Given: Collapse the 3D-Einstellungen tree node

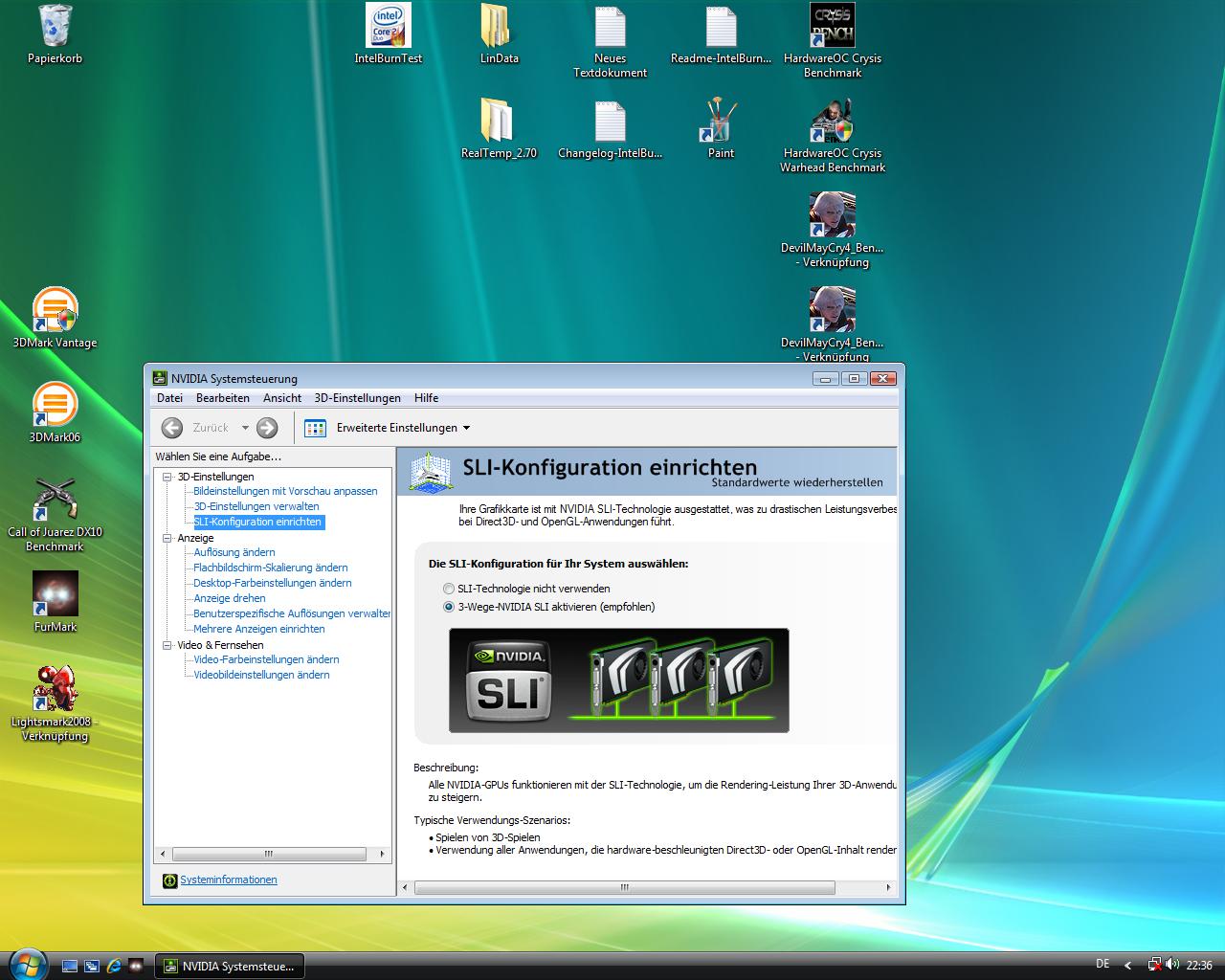Looking at the screenshot, I should click(x=167, y=477).
